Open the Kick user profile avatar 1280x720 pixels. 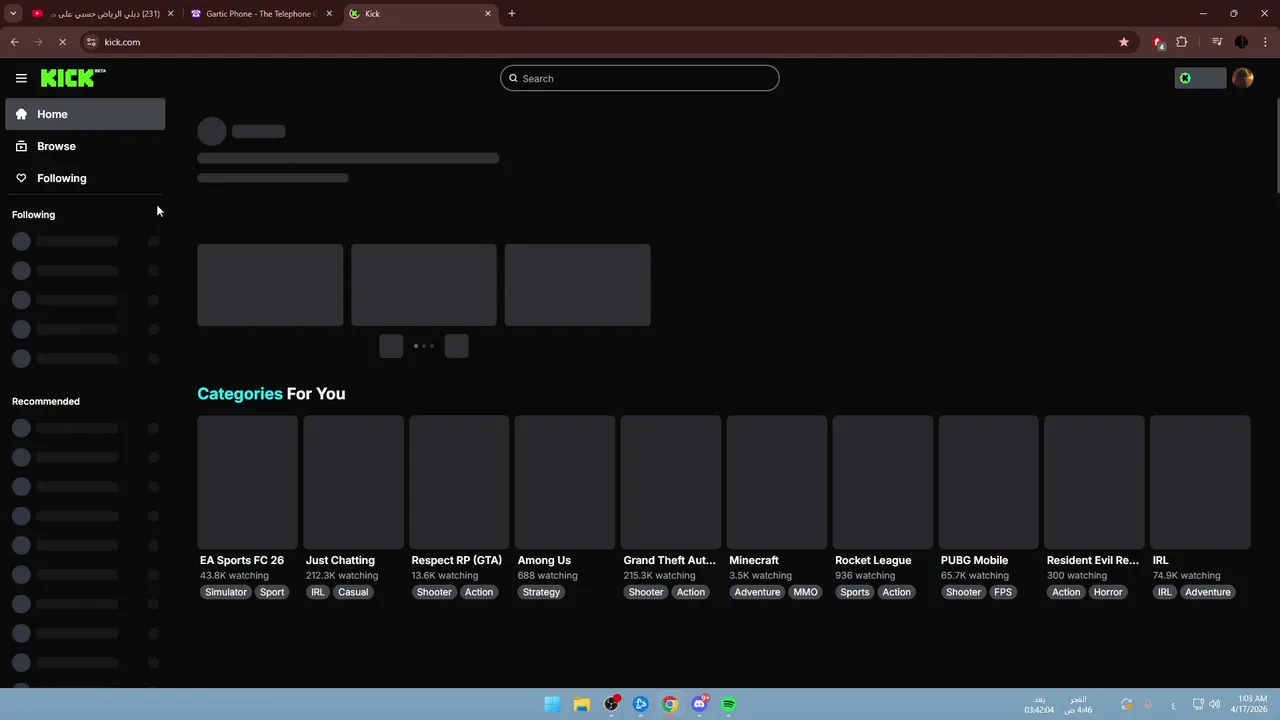tap(1243, 78)
